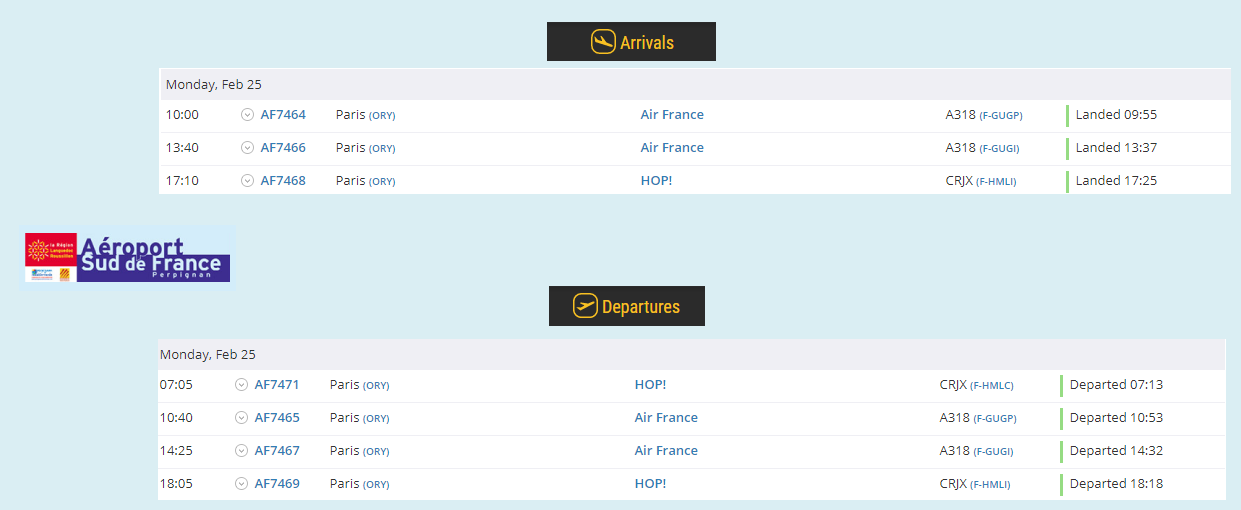Open flight AF7466 link
Screen dimensions: 1241x510
(283, 148)
